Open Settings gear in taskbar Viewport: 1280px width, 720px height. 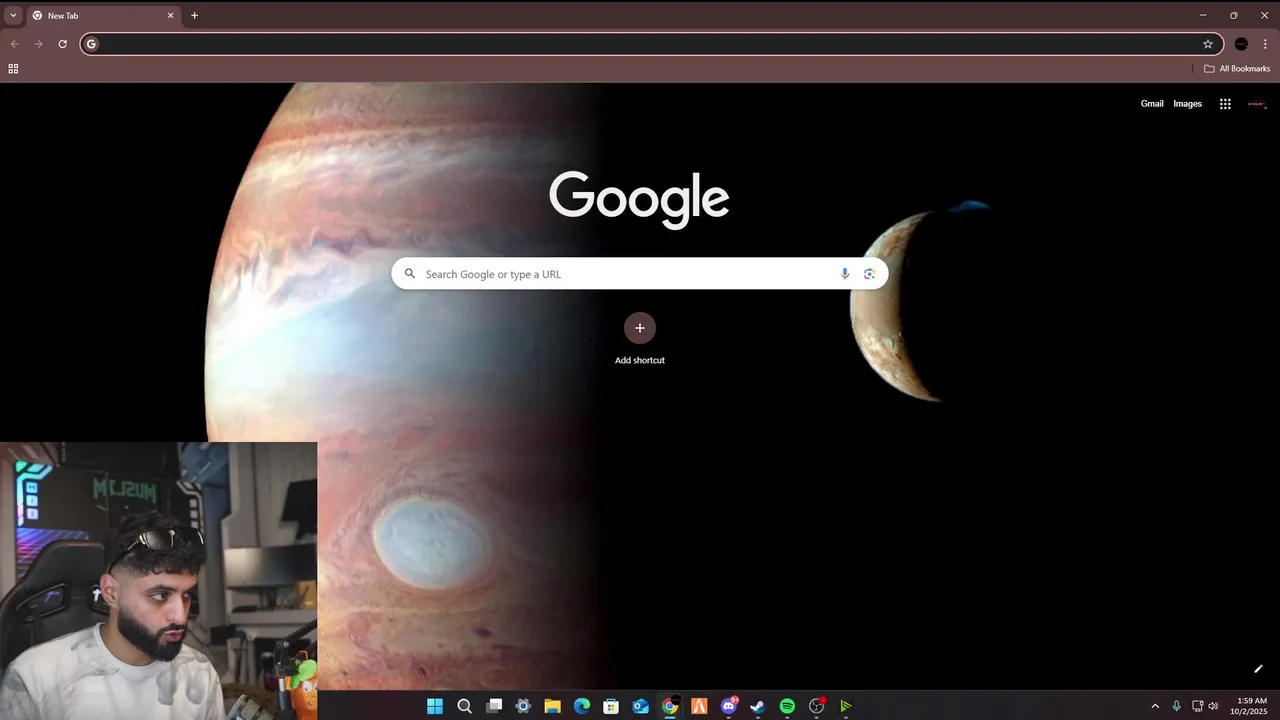coord(523,706)
